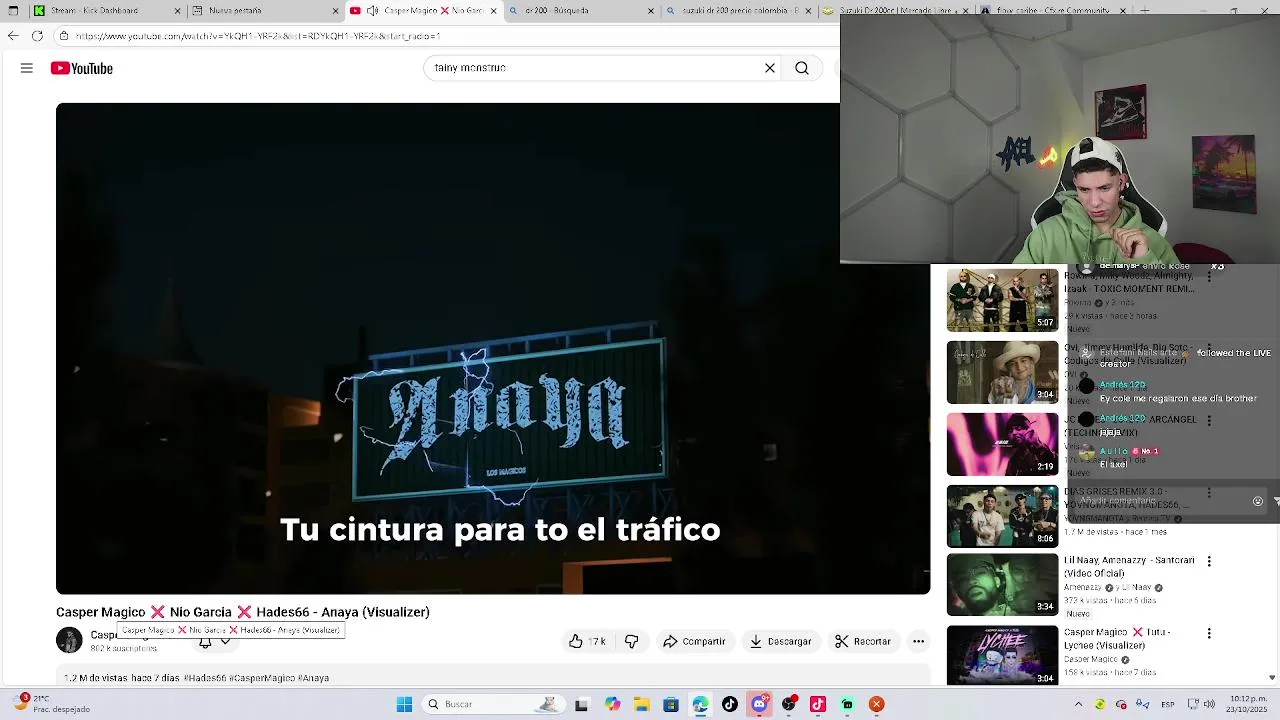The width and height of the screenshot is (1280, 720).
Task: Open the Lil Naay Santcrari thumbnail
Action: (x=1002, y=585)
